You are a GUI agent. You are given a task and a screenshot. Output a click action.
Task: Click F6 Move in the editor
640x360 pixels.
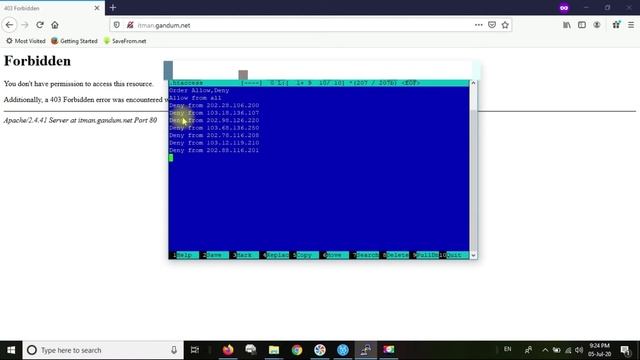[335, 255]
